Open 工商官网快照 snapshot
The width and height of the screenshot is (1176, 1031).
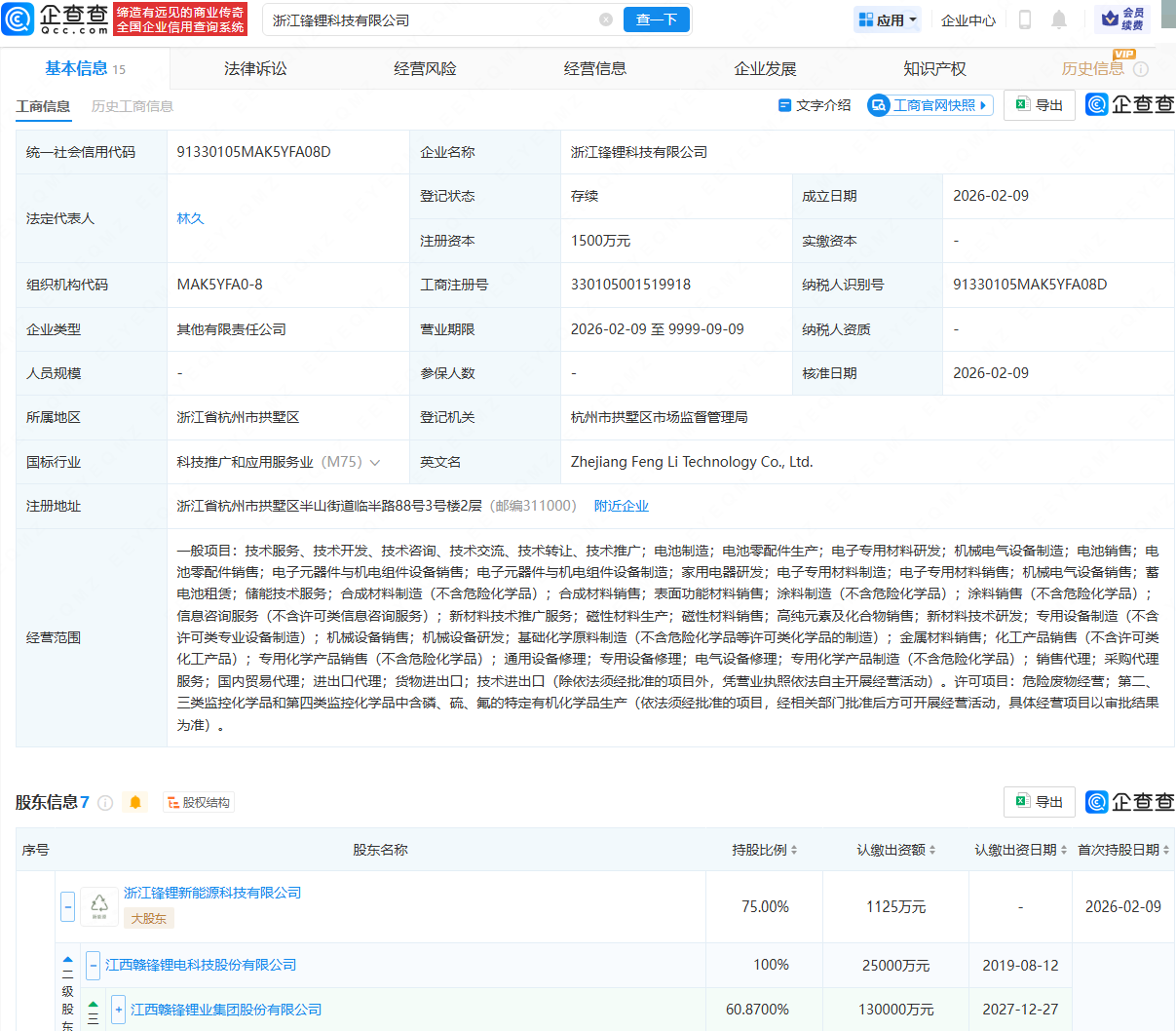[x=930, y=105]
